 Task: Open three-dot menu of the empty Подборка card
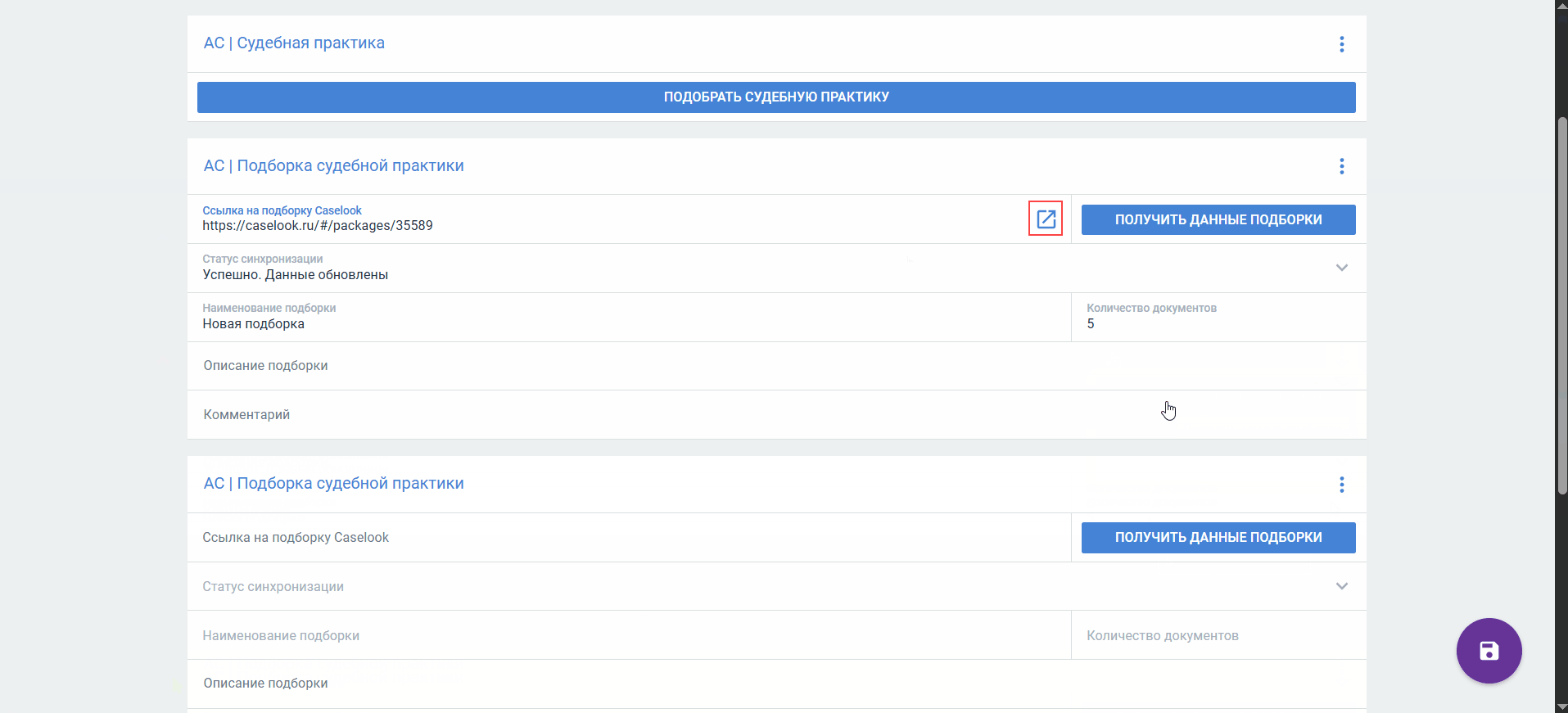pyautogui.click(x=1341, y=485)
